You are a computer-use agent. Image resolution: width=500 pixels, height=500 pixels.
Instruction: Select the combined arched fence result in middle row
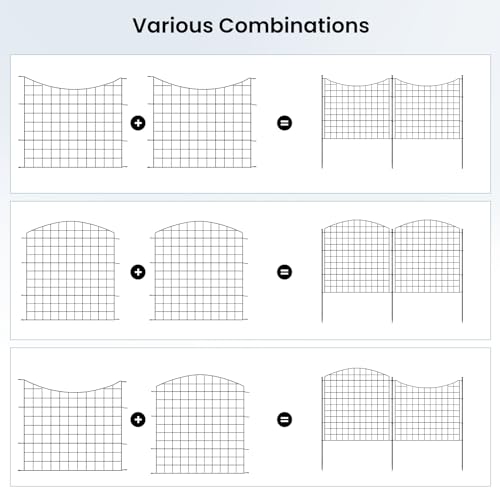(x=392, y=271)
